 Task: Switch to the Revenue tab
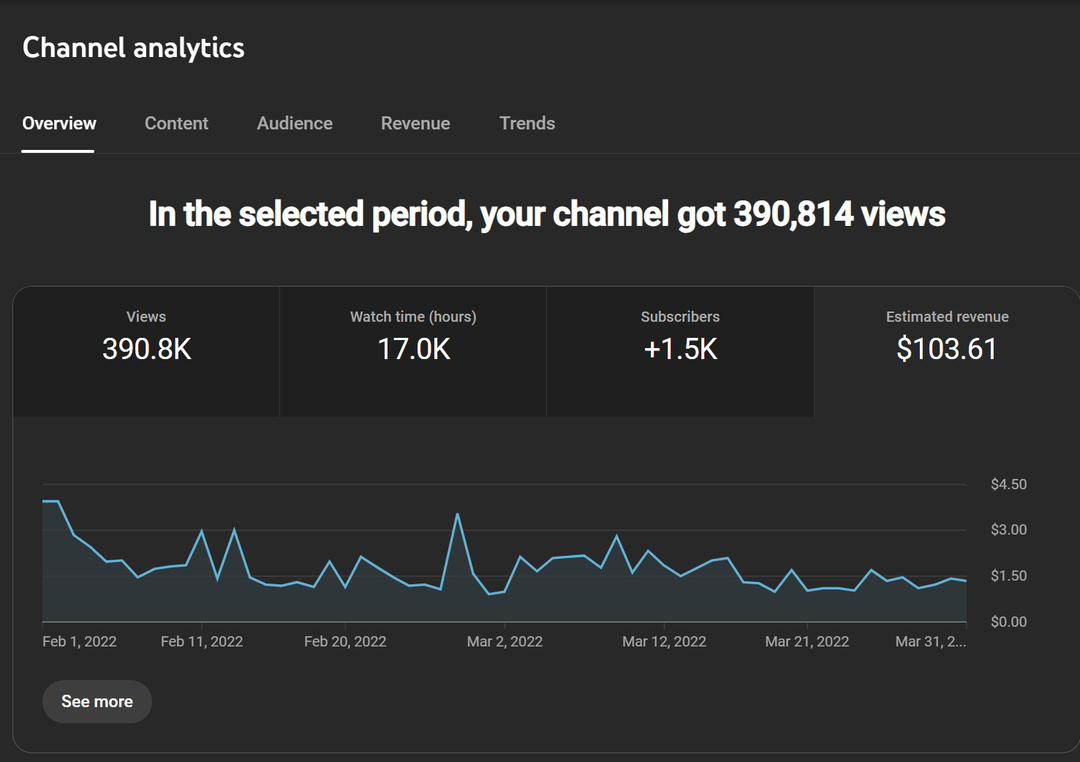(x=415, y=123)
